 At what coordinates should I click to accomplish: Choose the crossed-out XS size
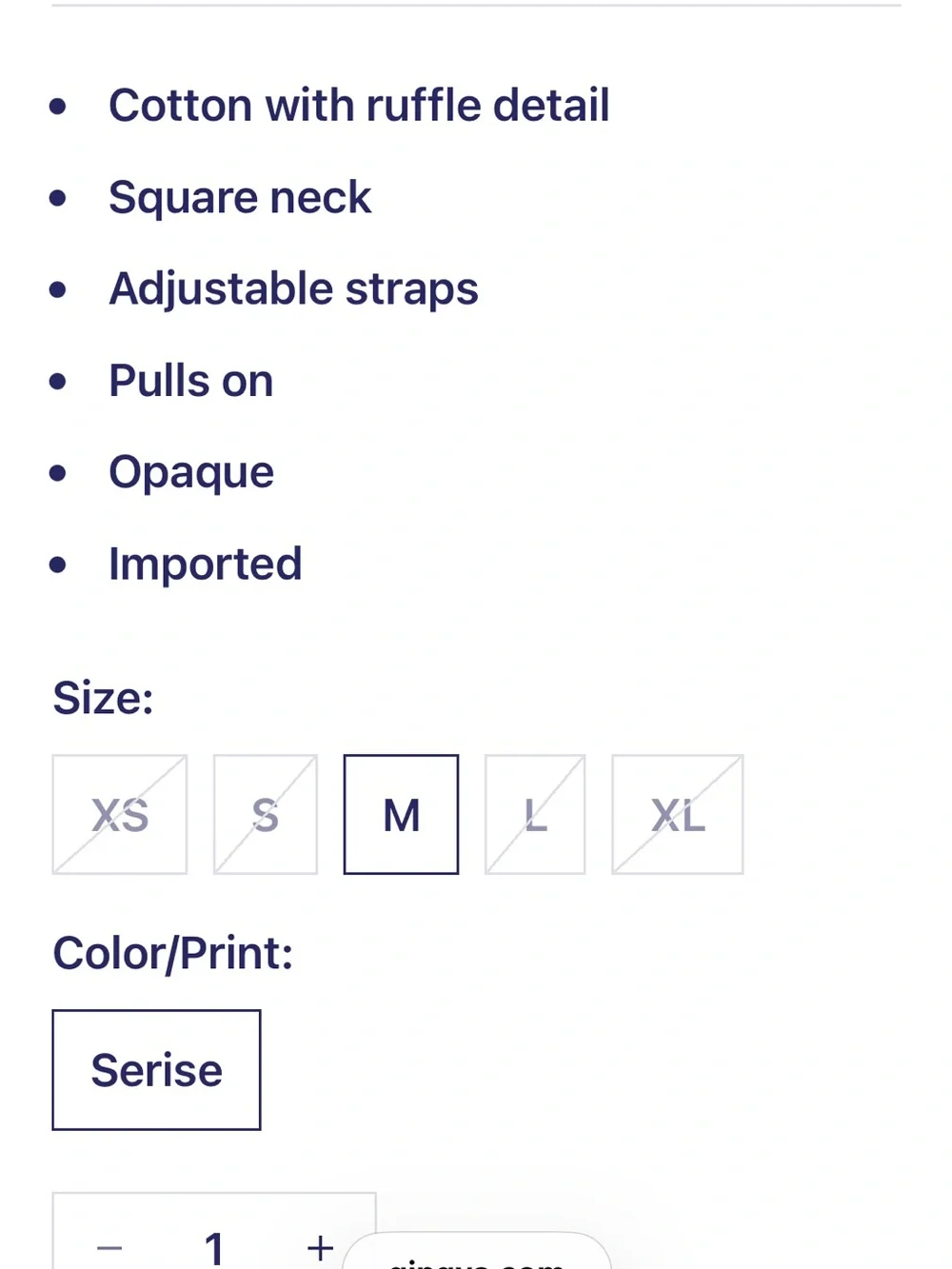click(120, 815)
